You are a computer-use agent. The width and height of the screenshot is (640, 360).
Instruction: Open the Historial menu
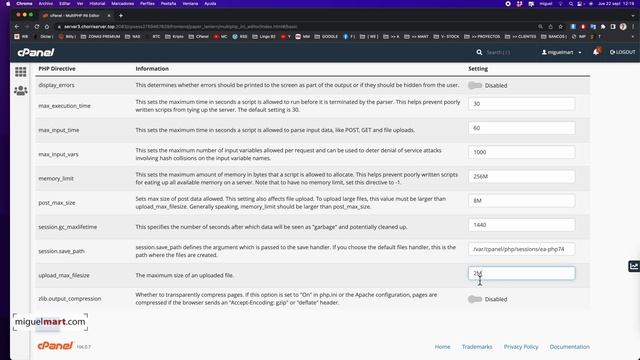tap(97, 4)
